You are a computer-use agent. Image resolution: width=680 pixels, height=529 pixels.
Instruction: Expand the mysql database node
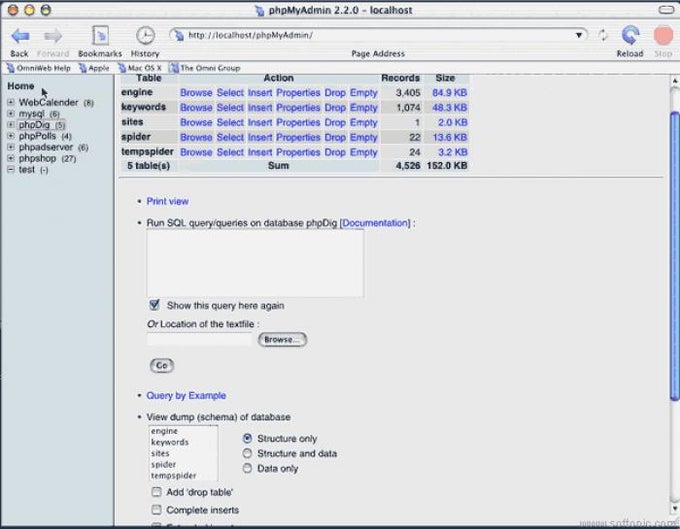tap(11, 114)
